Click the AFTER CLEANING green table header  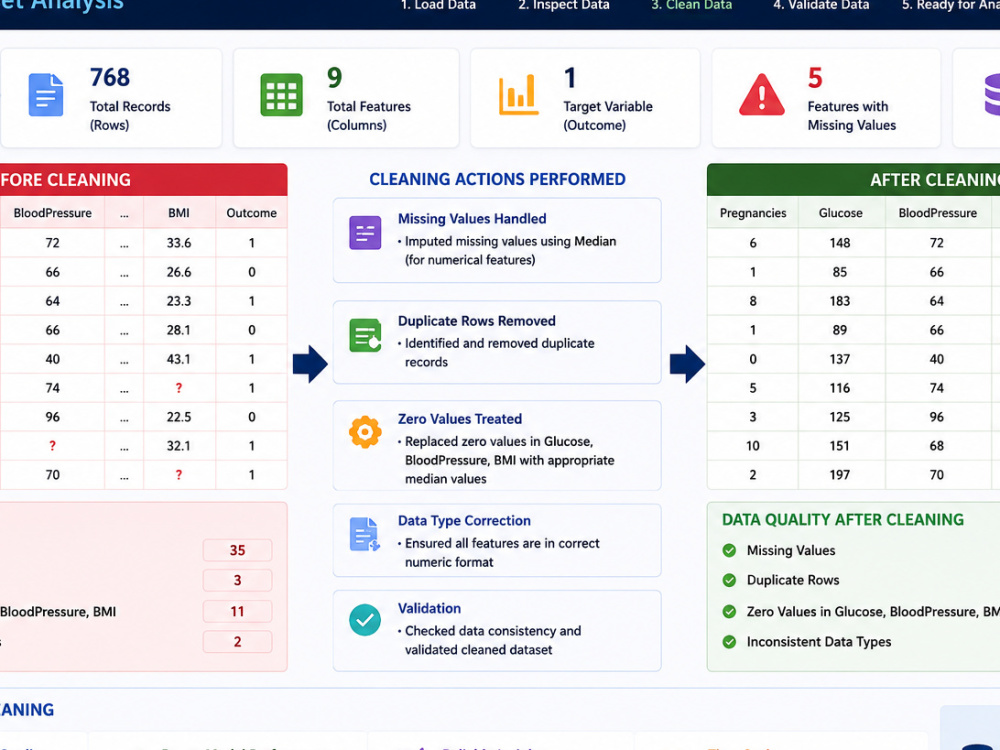click(x=853, y=180)
